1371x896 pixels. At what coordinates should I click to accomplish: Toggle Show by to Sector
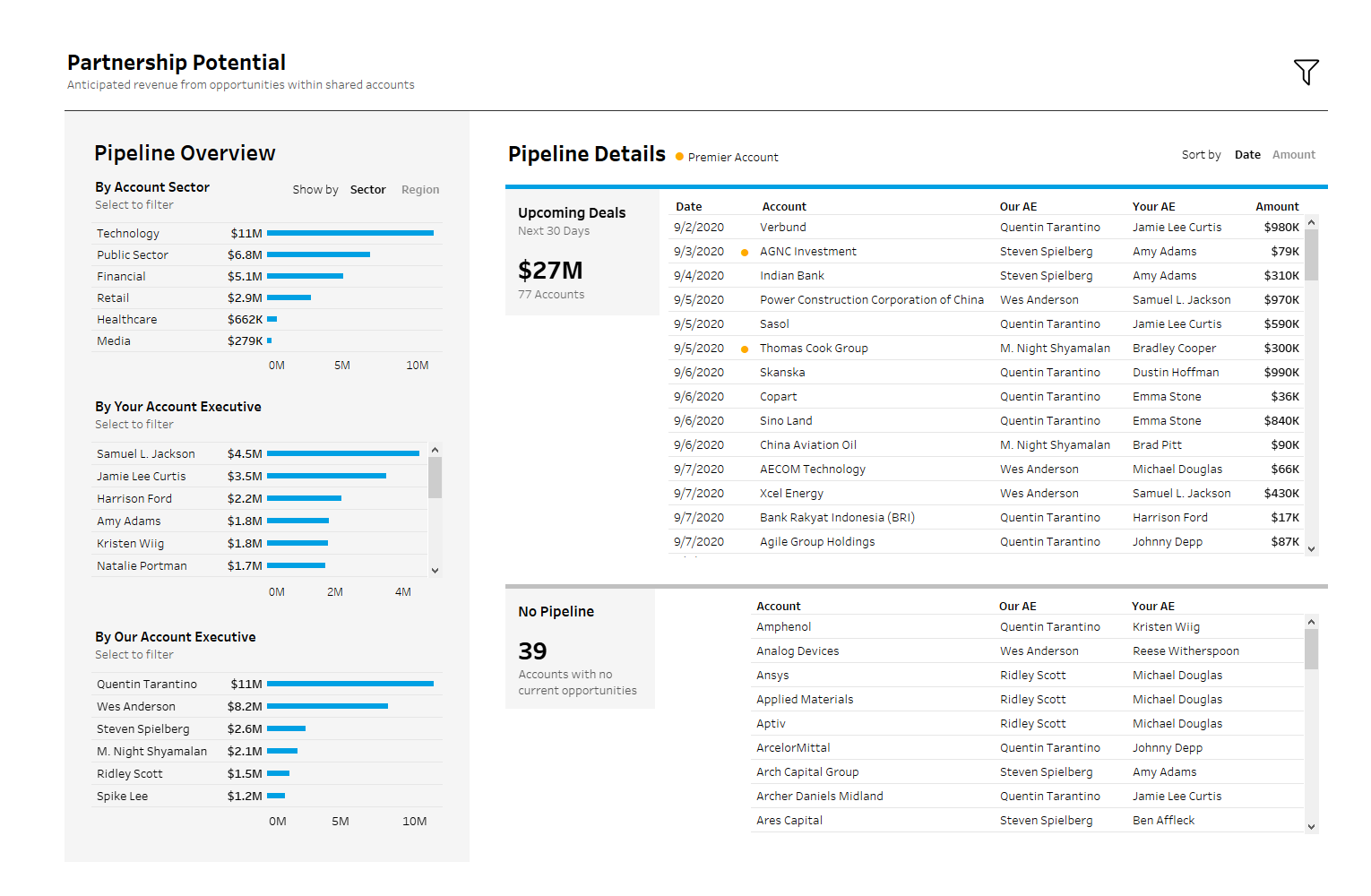367,189
